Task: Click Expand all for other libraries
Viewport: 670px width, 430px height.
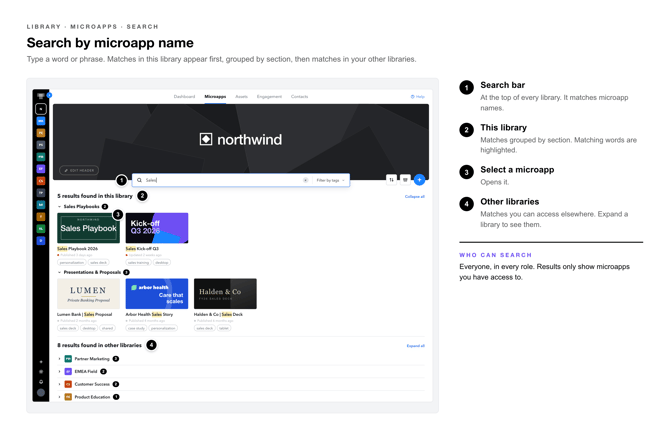Action: [x=415, y=346]
